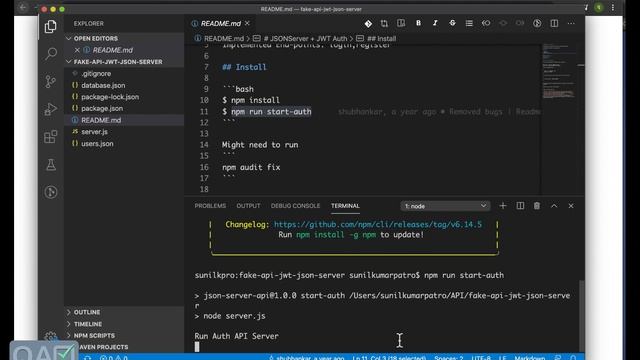Open the Run and Debug view
Image resolution: width=640 pixels, height=360 pixels.
51,109
